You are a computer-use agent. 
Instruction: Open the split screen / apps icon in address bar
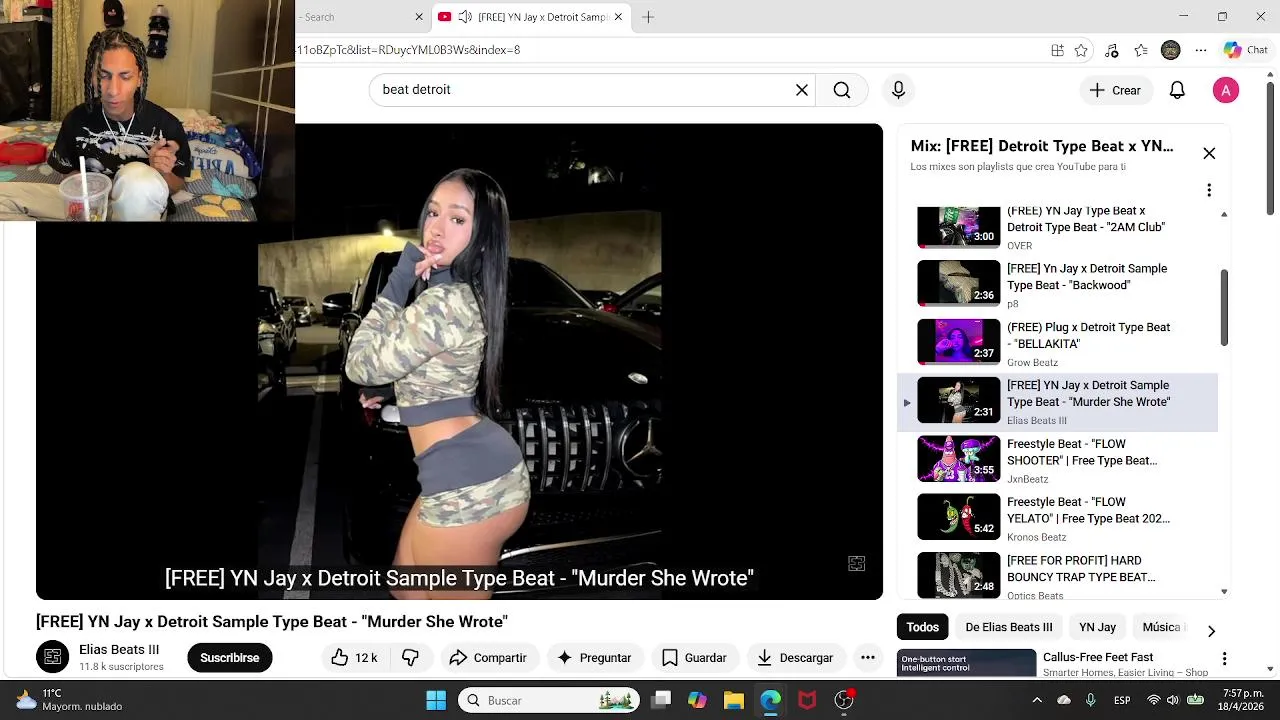click(1057, 50)
